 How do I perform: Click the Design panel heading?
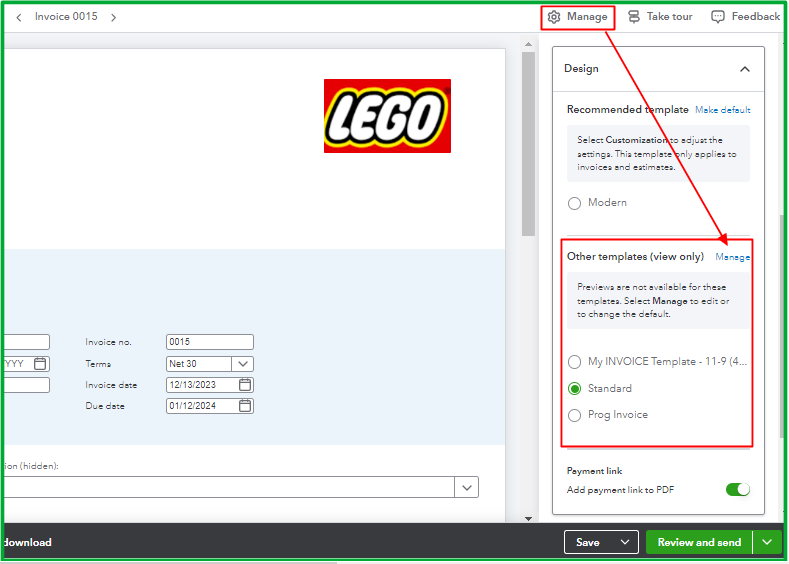[581, 68]
